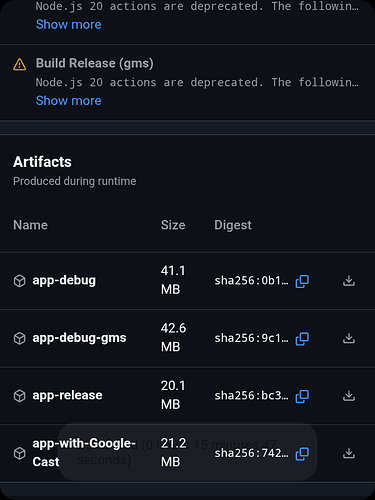Copy the app-with-Google-Cast sha256 digest

coord(302,454)
